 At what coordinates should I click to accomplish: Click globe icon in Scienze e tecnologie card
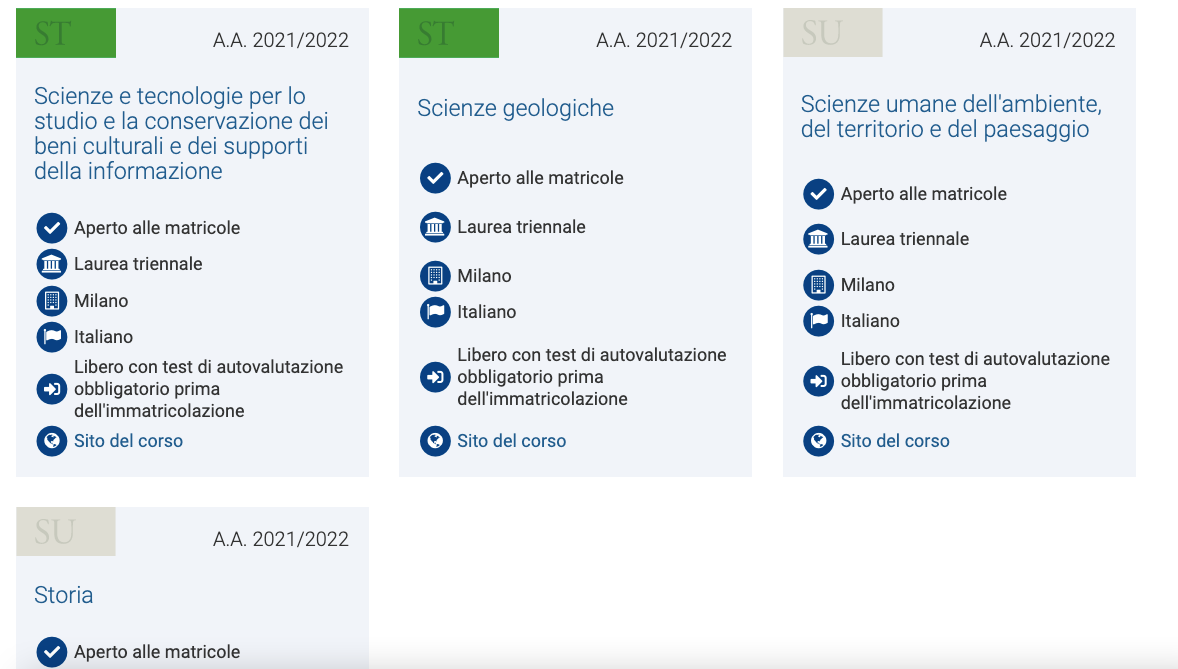[x=52, y=440]
